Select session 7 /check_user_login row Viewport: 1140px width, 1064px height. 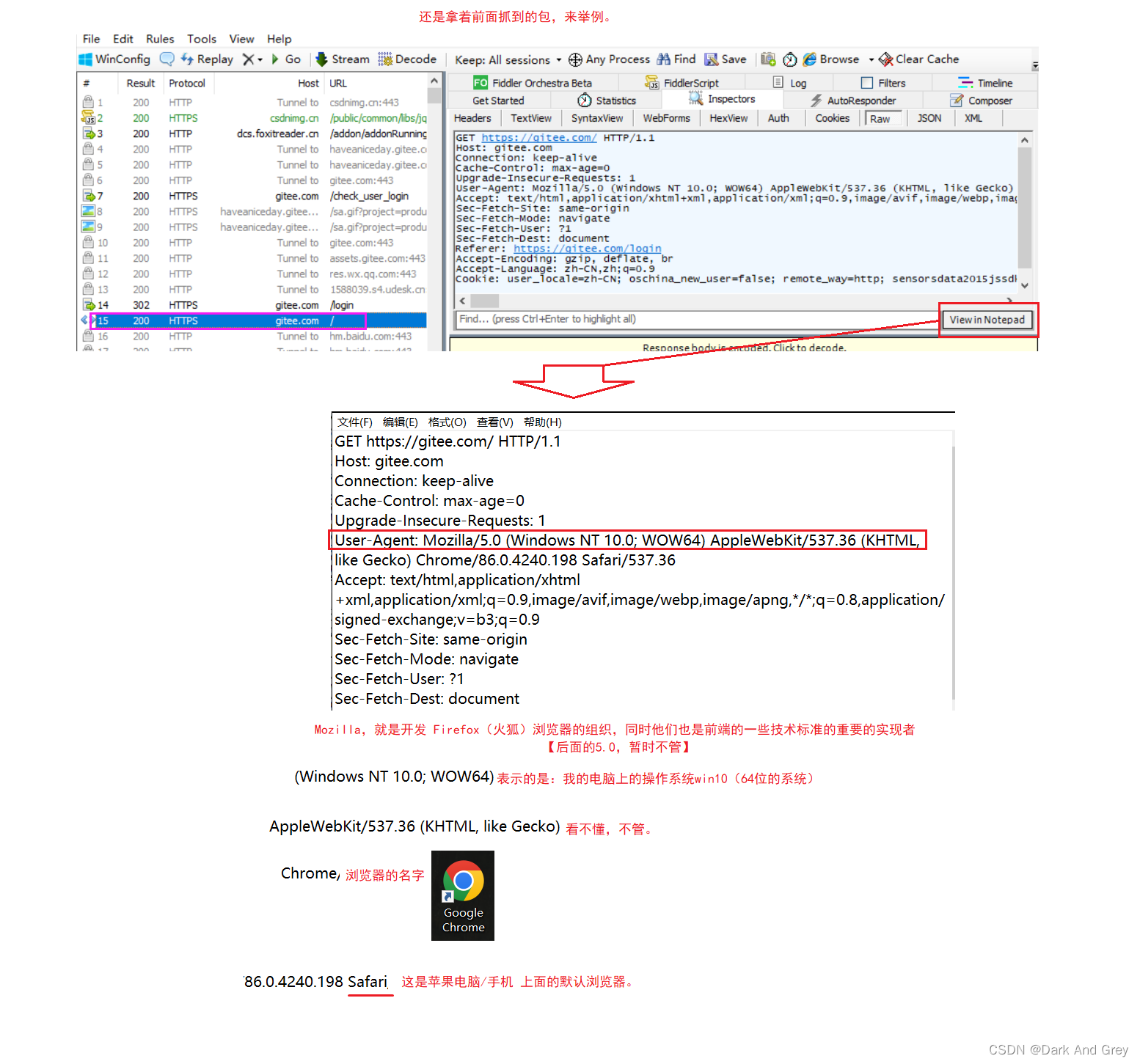coord(253,196)
